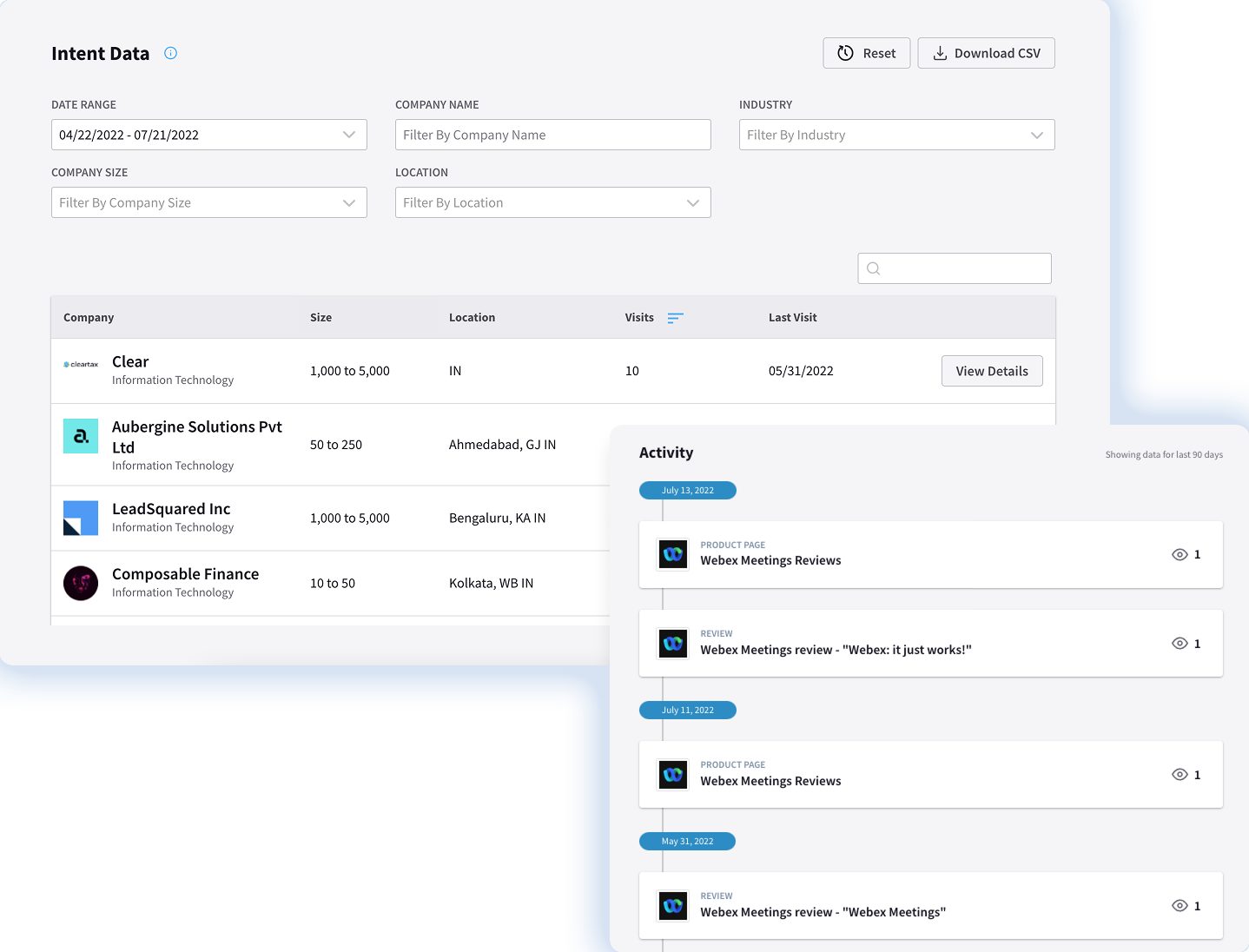
Task: Click eye views icon on July 11 product page card
Action: click(x=1180, y=775)
